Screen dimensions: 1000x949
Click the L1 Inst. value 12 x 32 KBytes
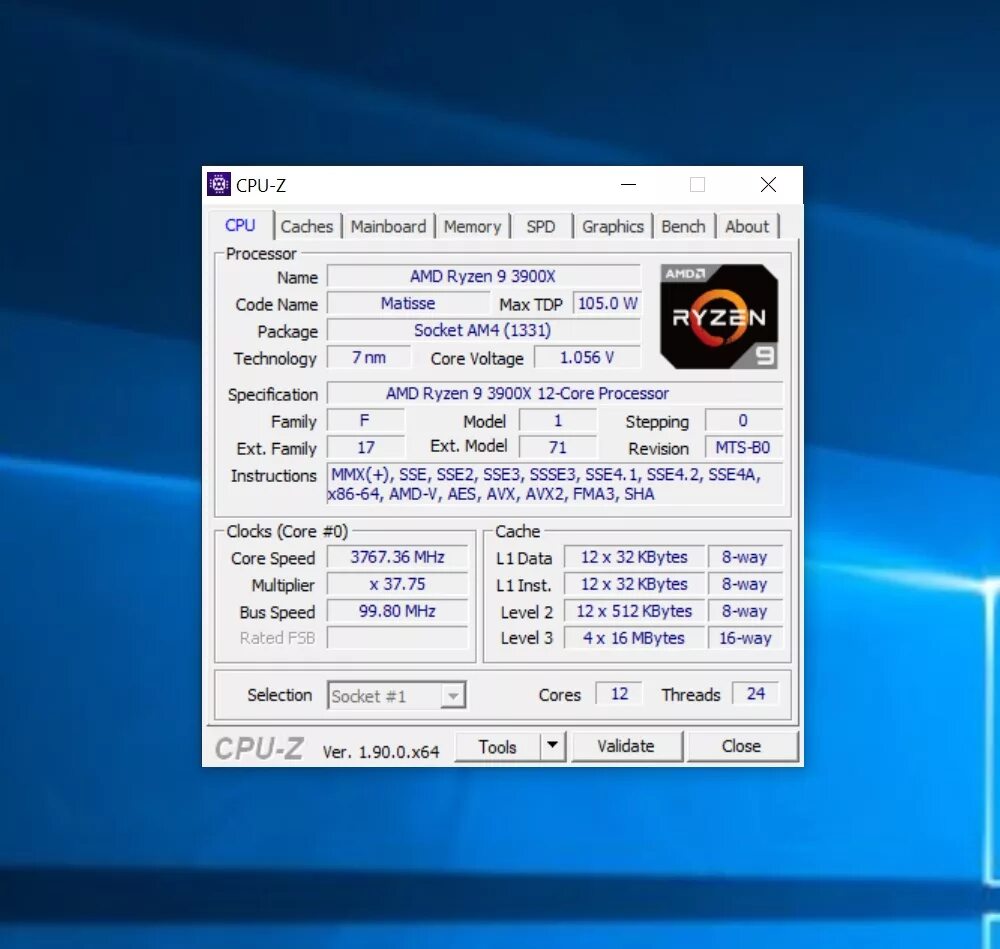tap(634, 584)
